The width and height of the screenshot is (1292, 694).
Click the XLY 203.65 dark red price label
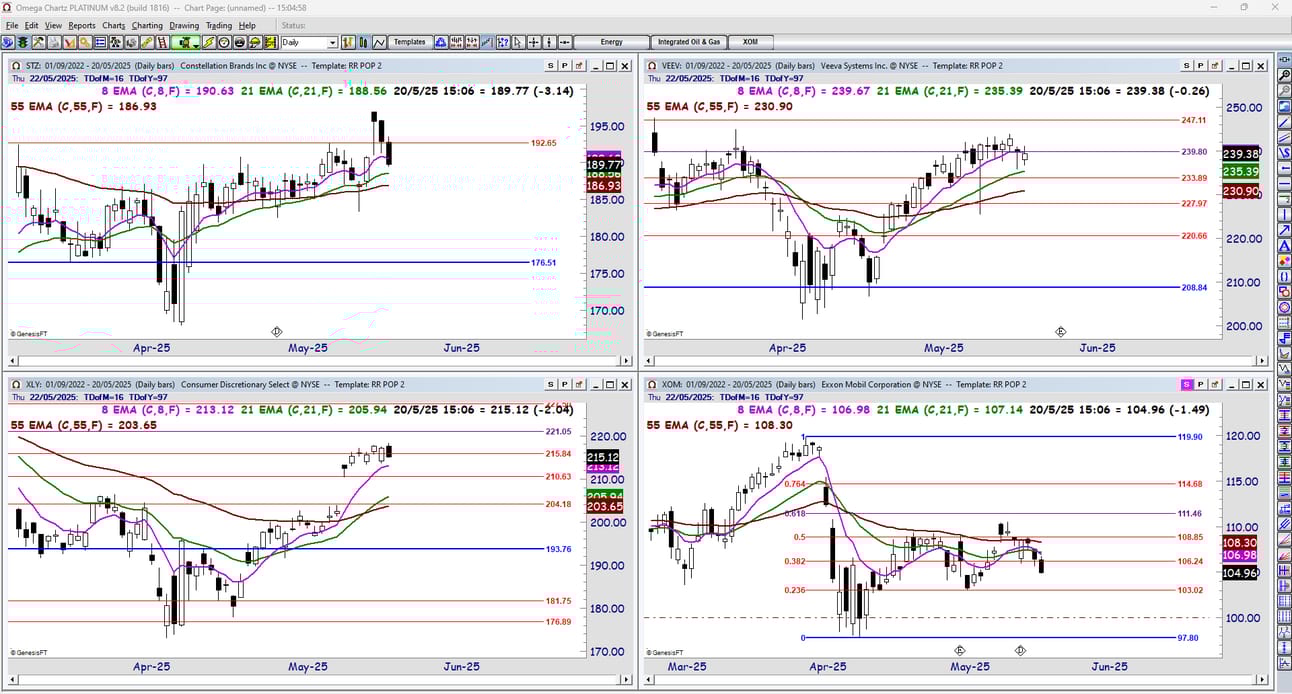[604, 508]
